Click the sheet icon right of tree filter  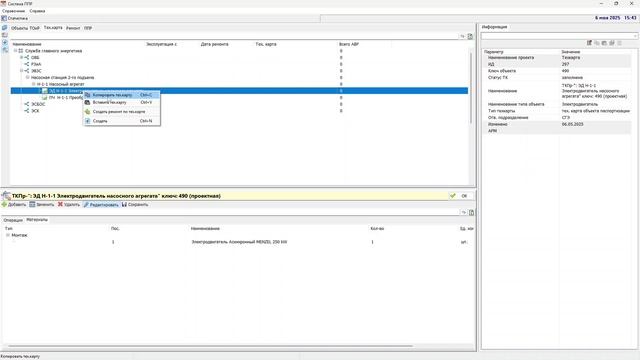pos(470,36)
